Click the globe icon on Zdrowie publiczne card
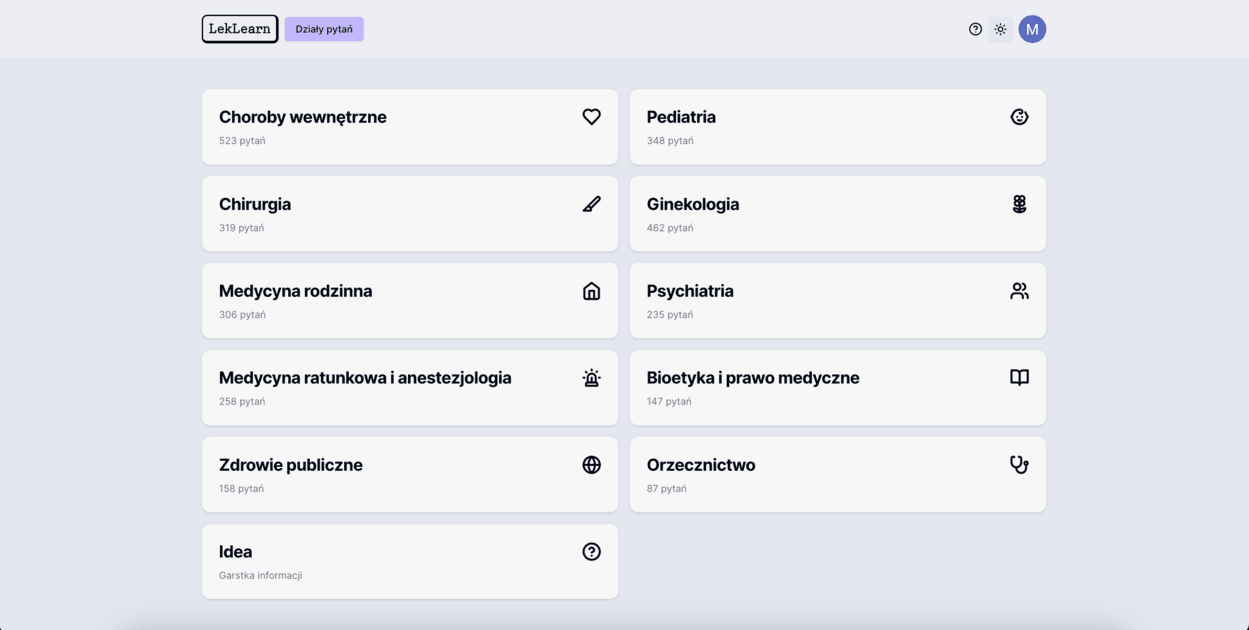 tap(591, 464)
